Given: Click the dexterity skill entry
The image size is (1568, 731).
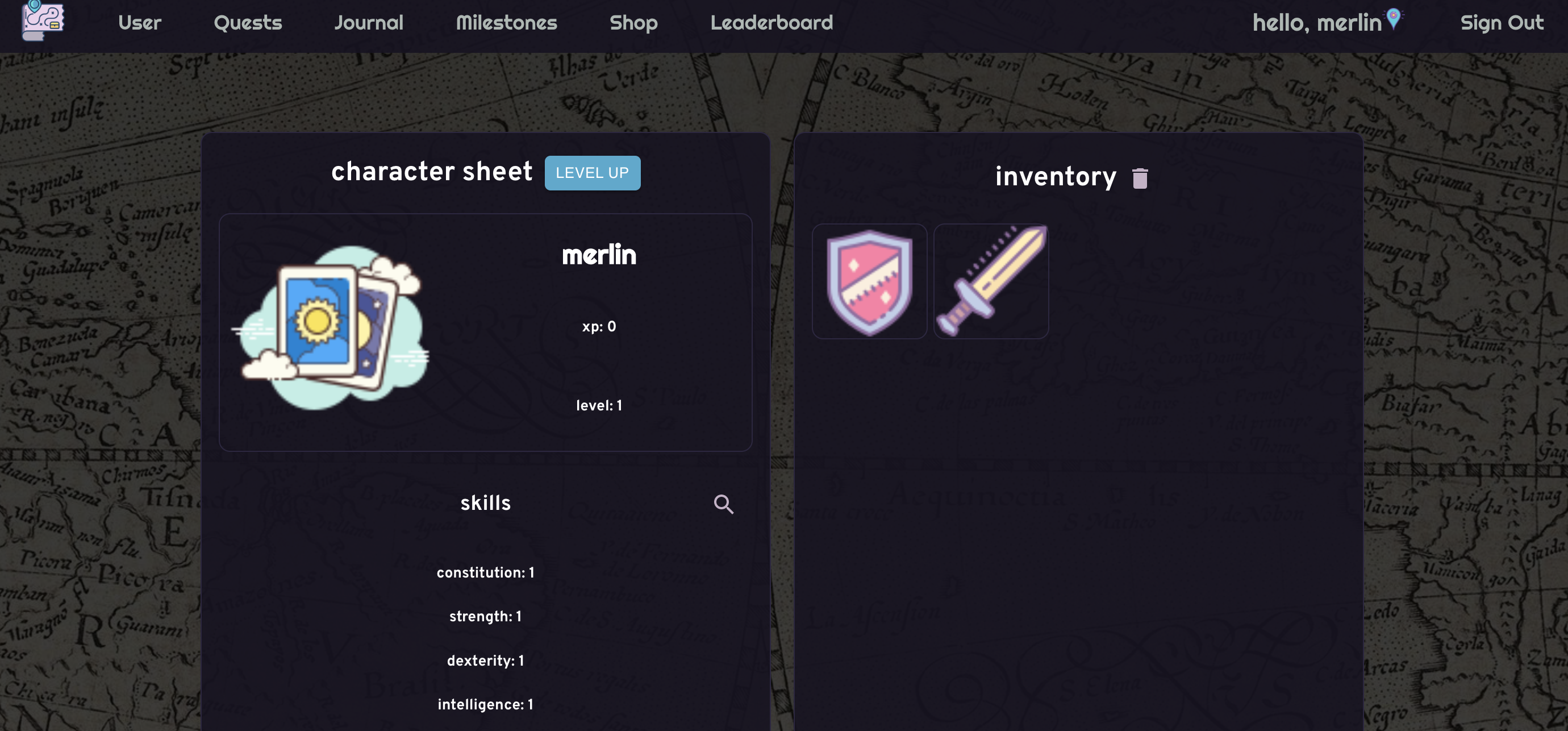Looking at the screenshot, I should pos(485,661).
